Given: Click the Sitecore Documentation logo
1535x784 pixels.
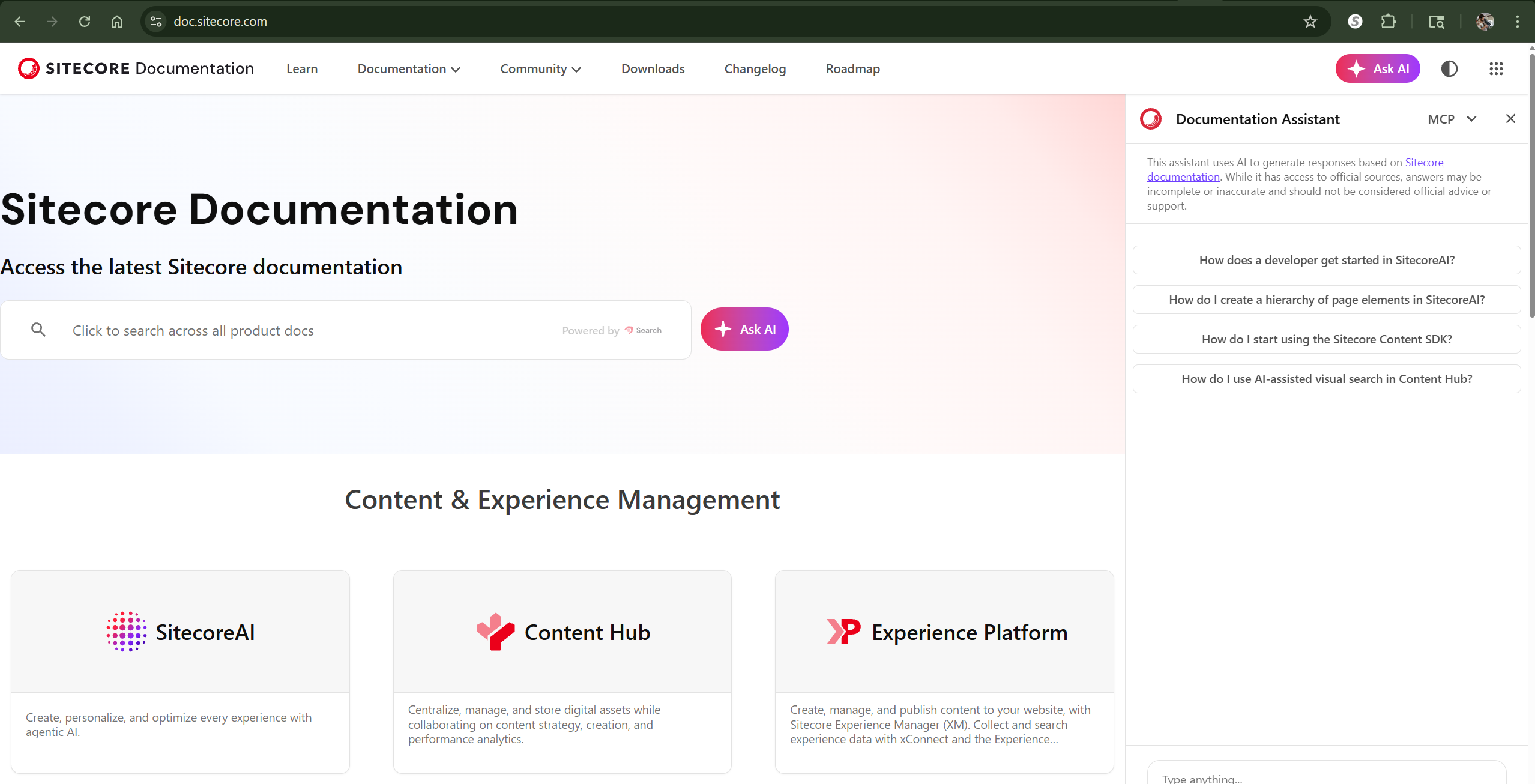Looking at the screenshot, I should [x=136, y=68].
